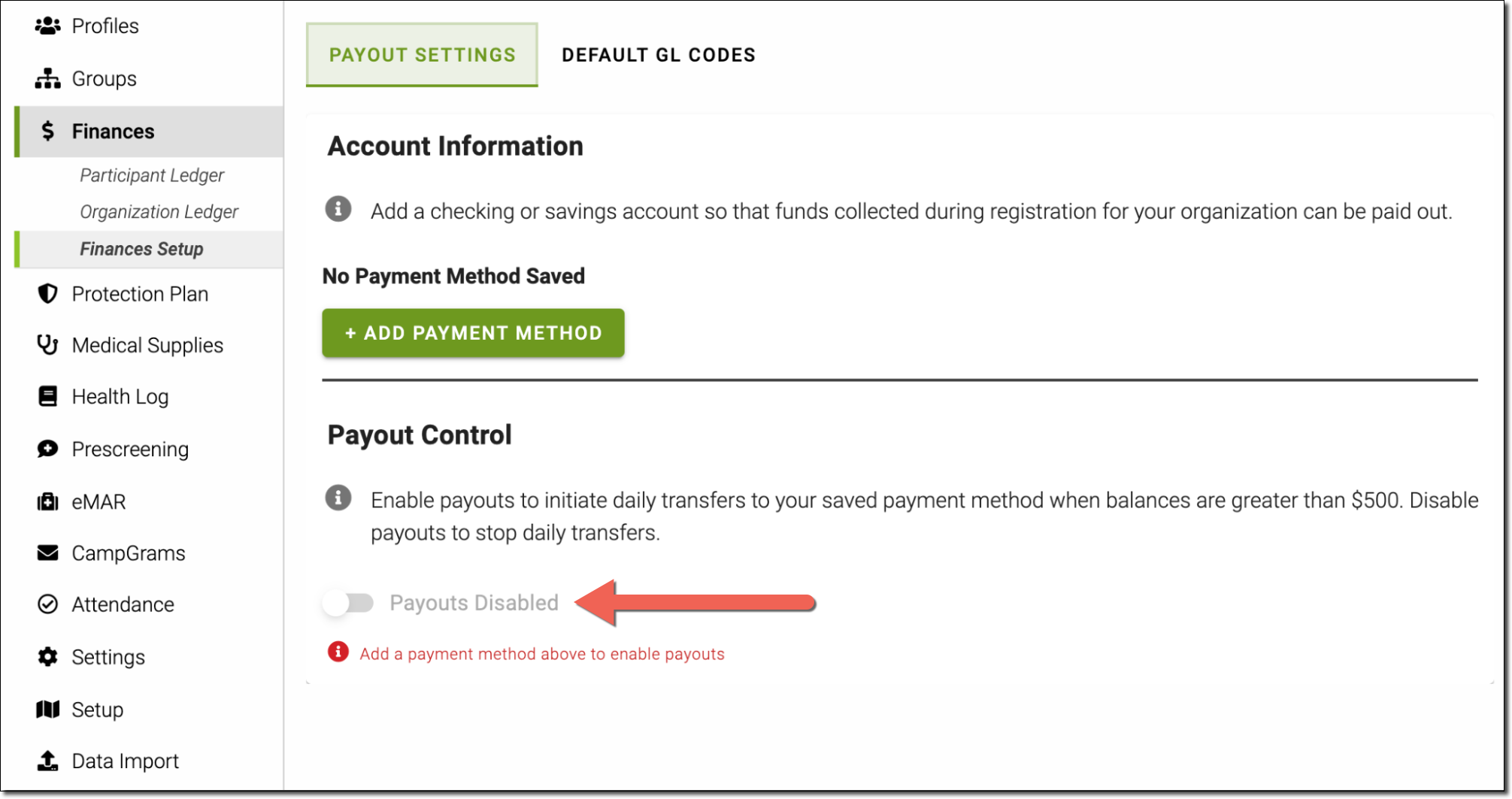Image resolution: width=1512 pixels, height=799 pixels.
Task: Open the Organization Ledger page
Action: [159, 212]
